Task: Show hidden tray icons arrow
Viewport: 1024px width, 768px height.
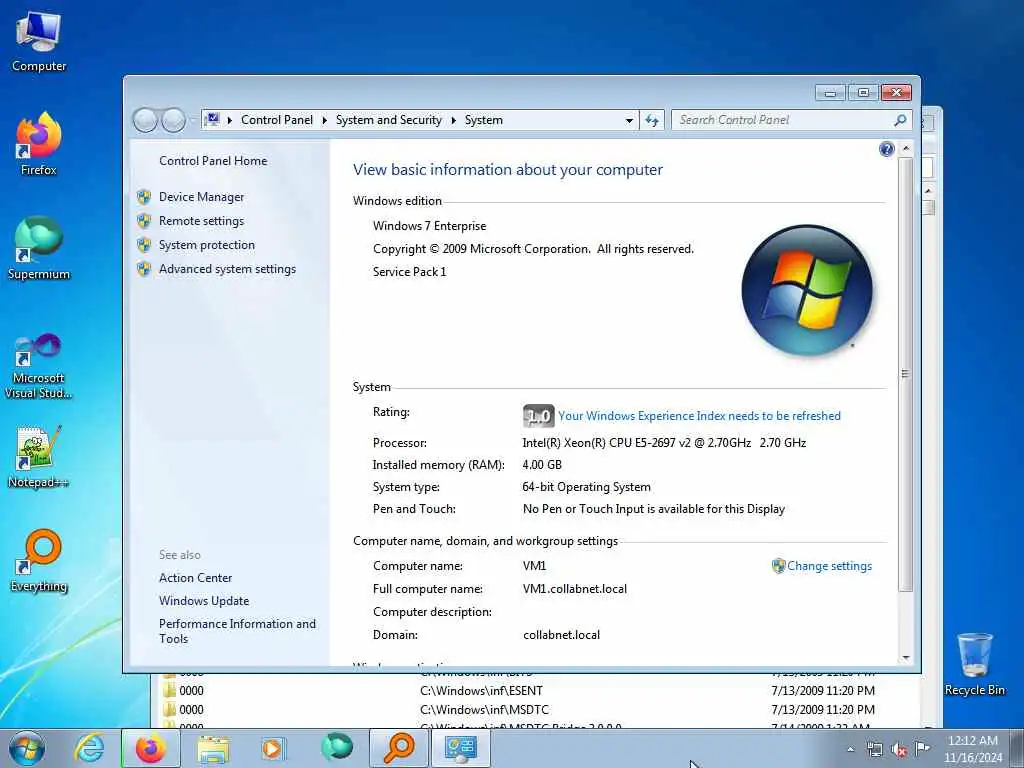Action: [850, 749]
